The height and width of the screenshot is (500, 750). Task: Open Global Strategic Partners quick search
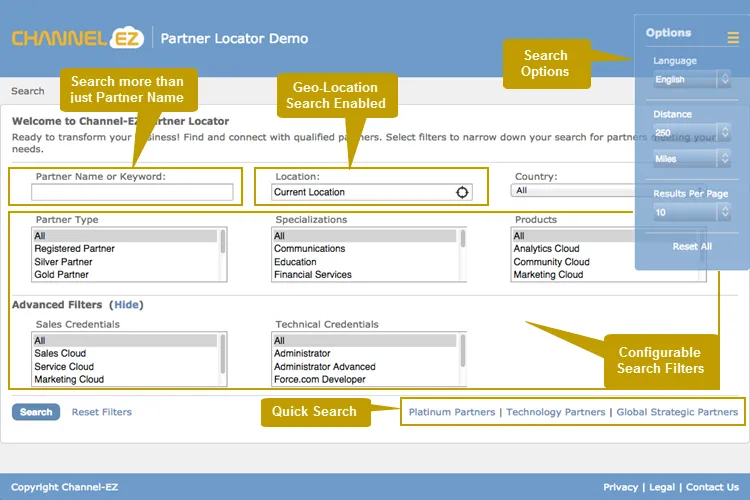pos(677,412)
